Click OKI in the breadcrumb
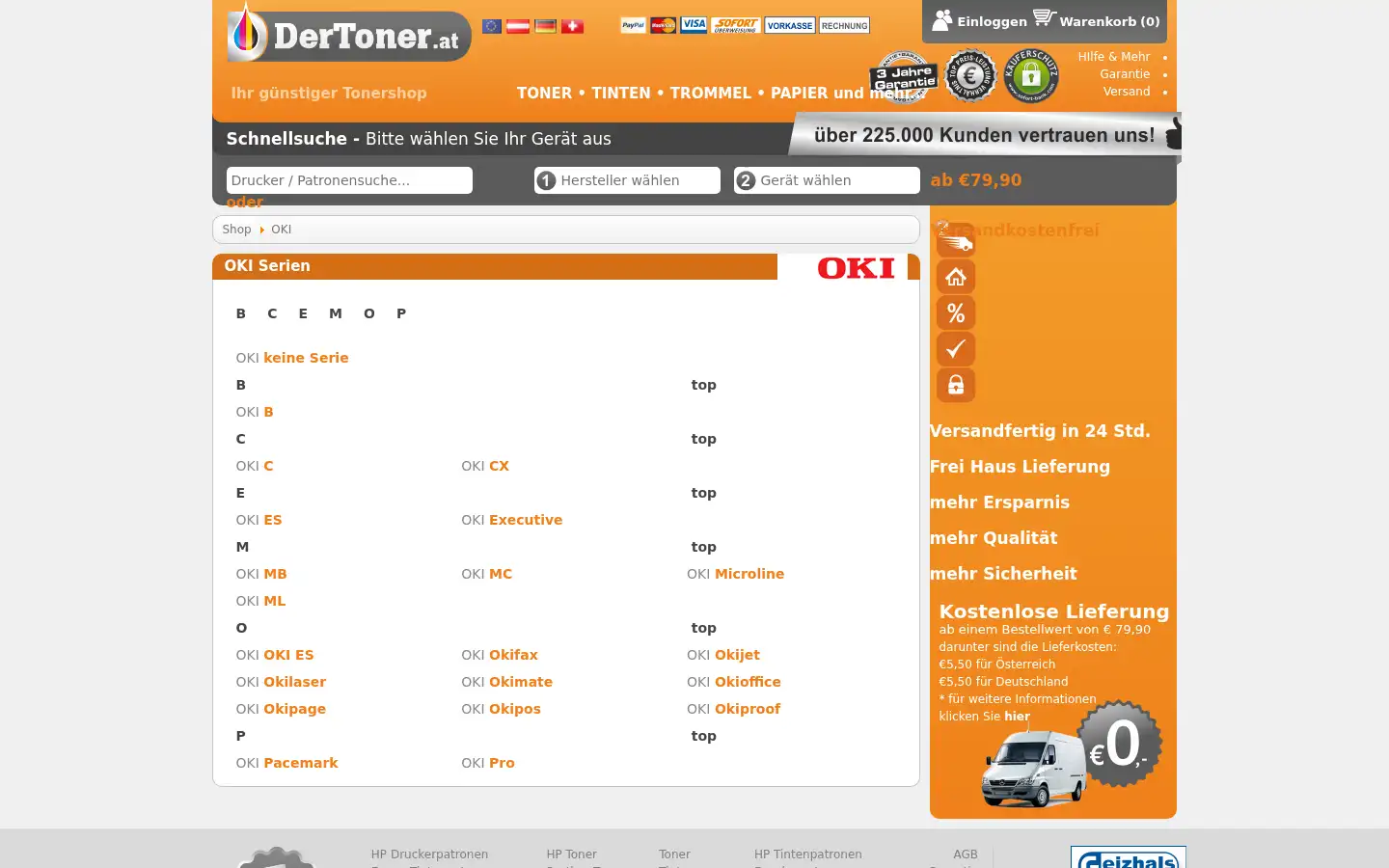The width and height of the screenshot is (1389, 868). click(281, 230)
